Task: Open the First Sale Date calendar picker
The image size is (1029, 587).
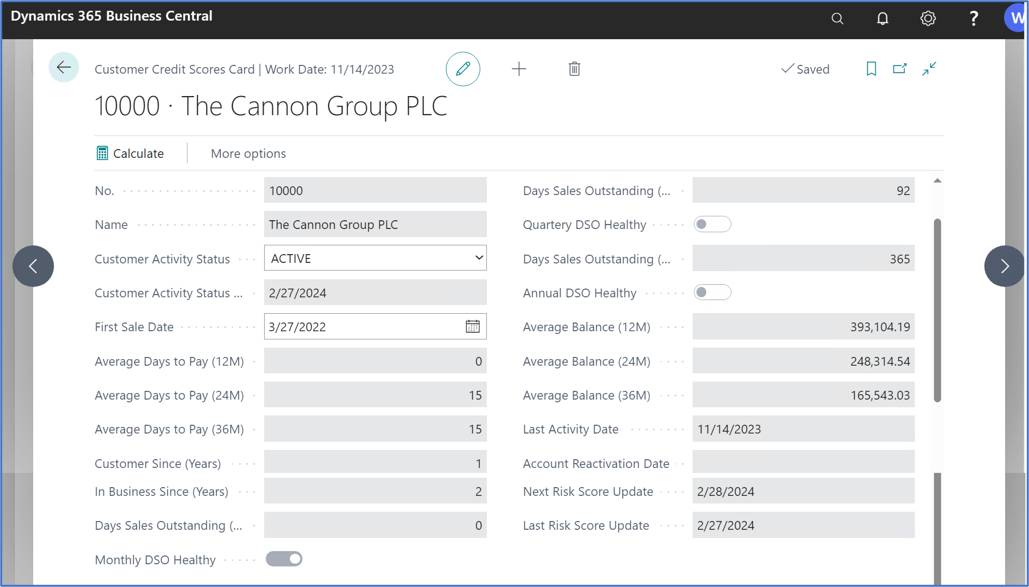Action: pyautogui.click(x=472, y=326)
